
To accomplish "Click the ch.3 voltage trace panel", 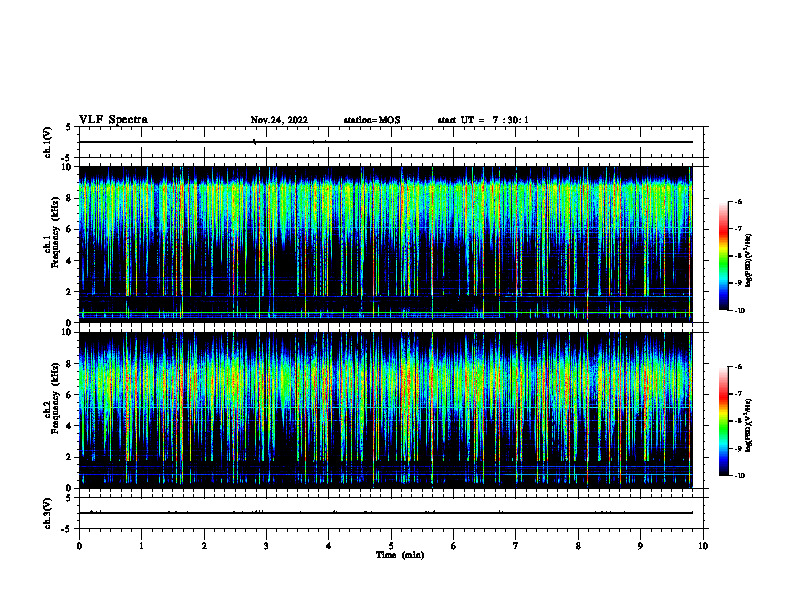I will point(391,513).
